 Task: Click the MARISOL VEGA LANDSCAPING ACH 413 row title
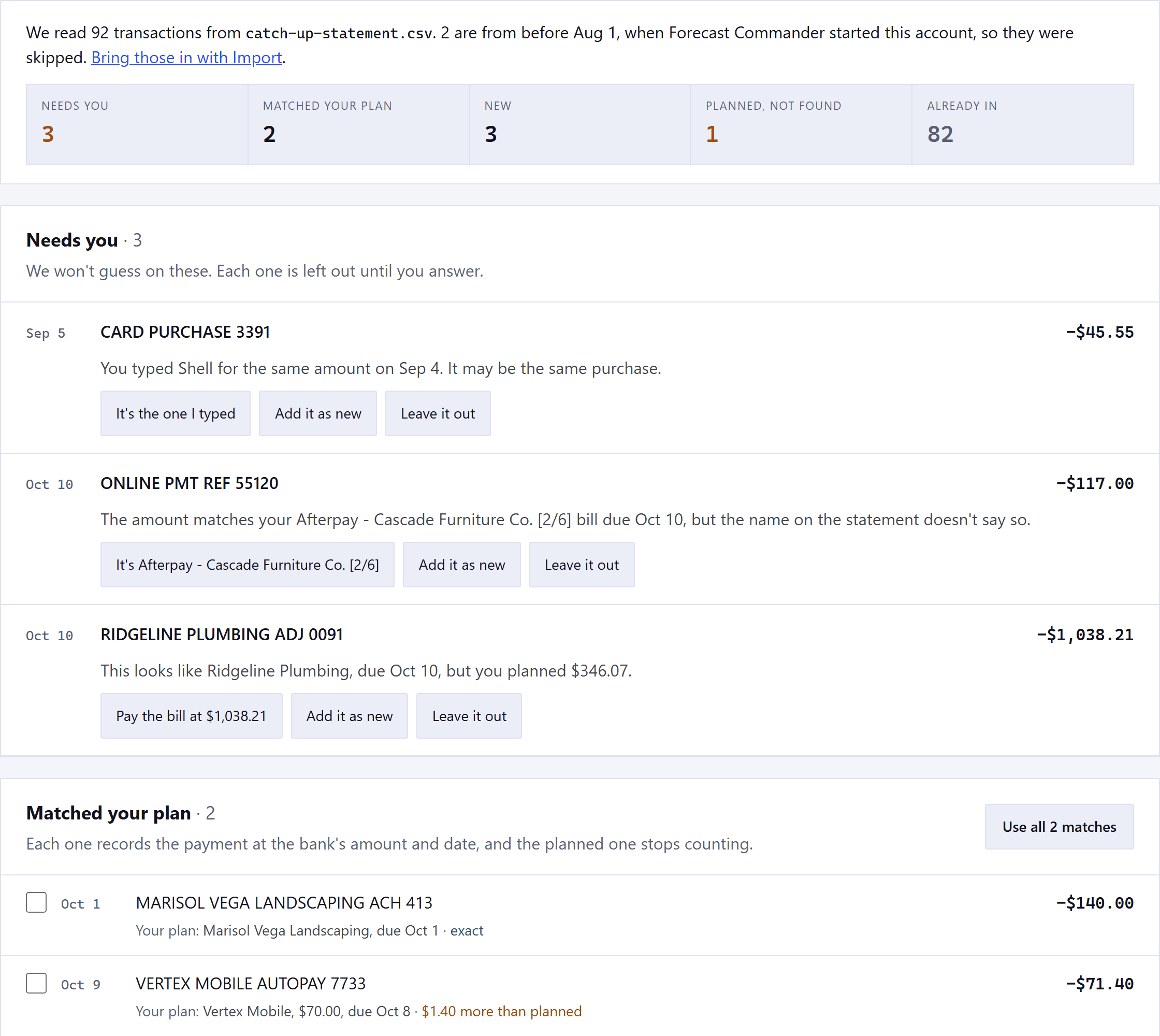point(284,903)
